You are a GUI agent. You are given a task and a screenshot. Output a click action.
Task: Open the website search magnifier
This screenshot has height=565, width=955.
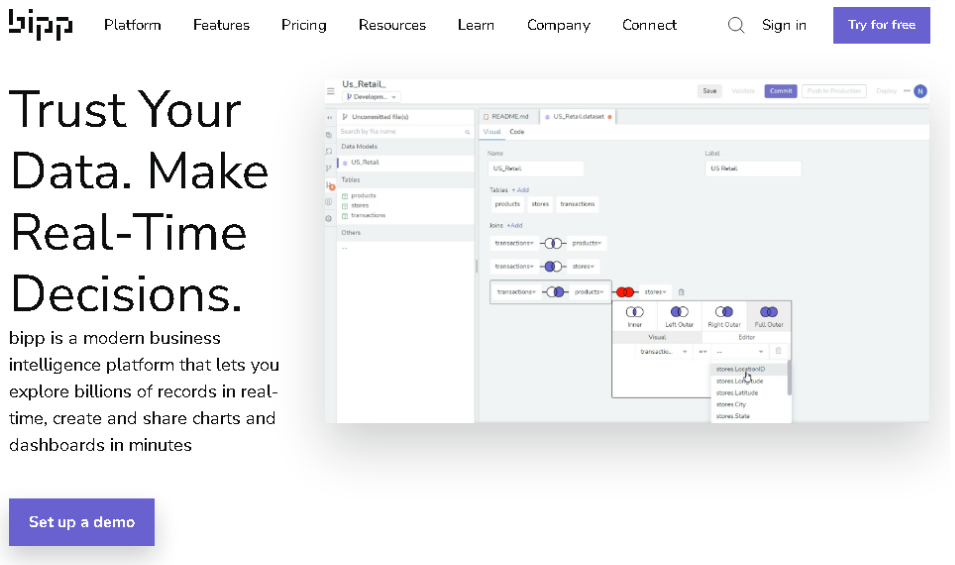tap(736, 25)
